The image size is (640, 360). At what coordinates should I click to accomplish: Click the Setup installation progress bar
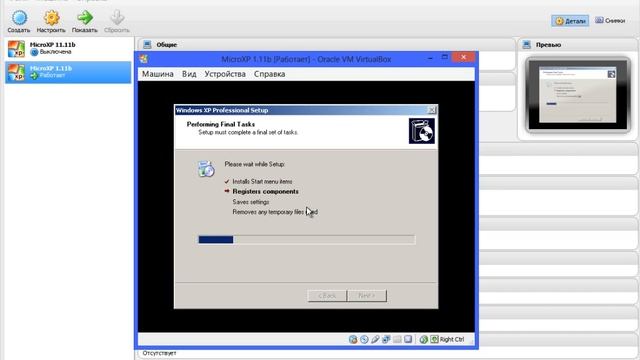307,240
